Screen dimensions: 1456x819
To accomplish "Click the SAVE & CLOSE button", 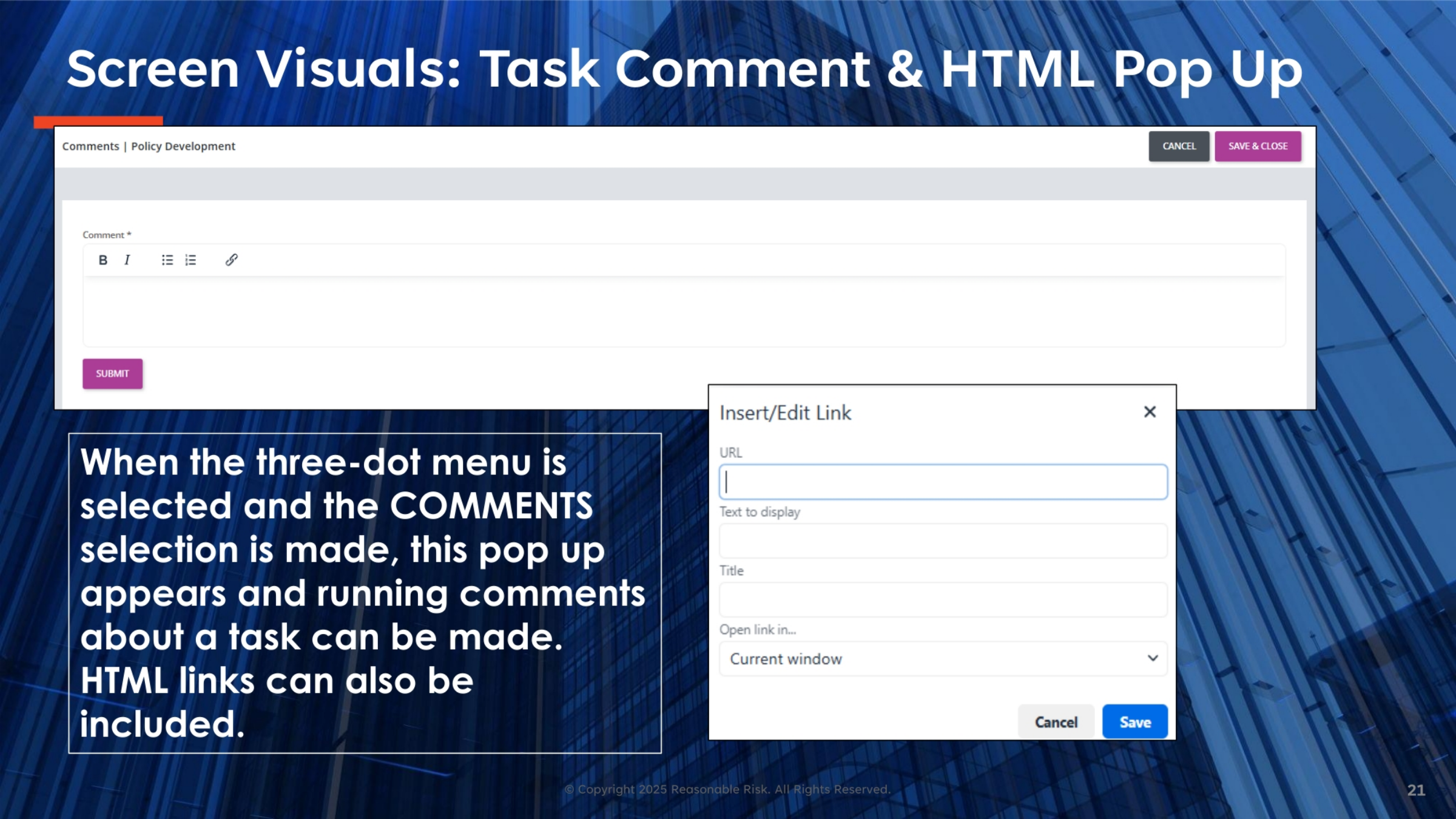I will tap(1258, 146).
